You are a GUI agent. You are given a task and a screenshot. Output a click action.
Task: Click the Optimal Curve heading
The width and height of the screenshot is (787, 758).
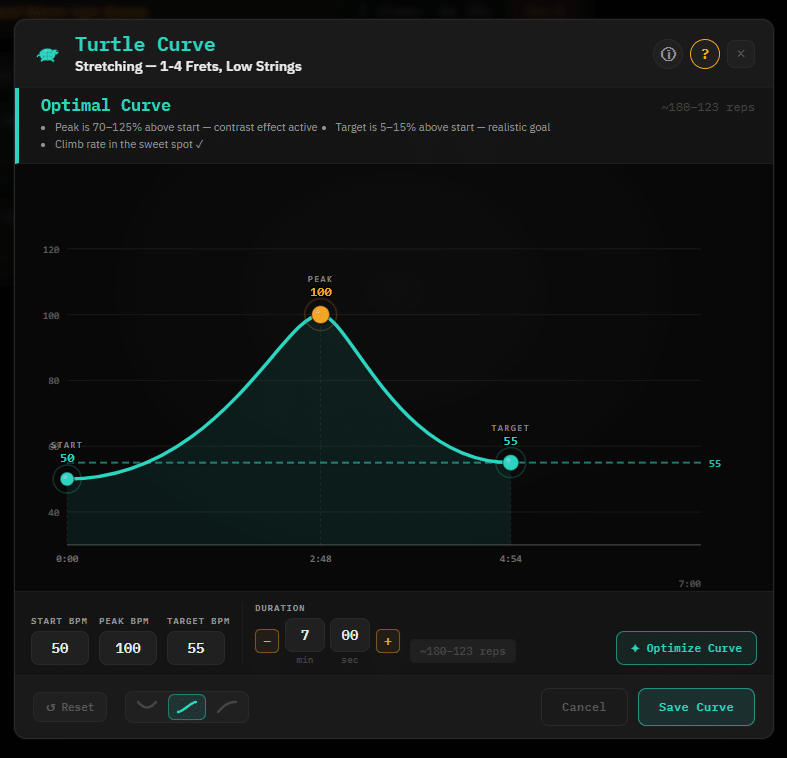click(105, 105)
